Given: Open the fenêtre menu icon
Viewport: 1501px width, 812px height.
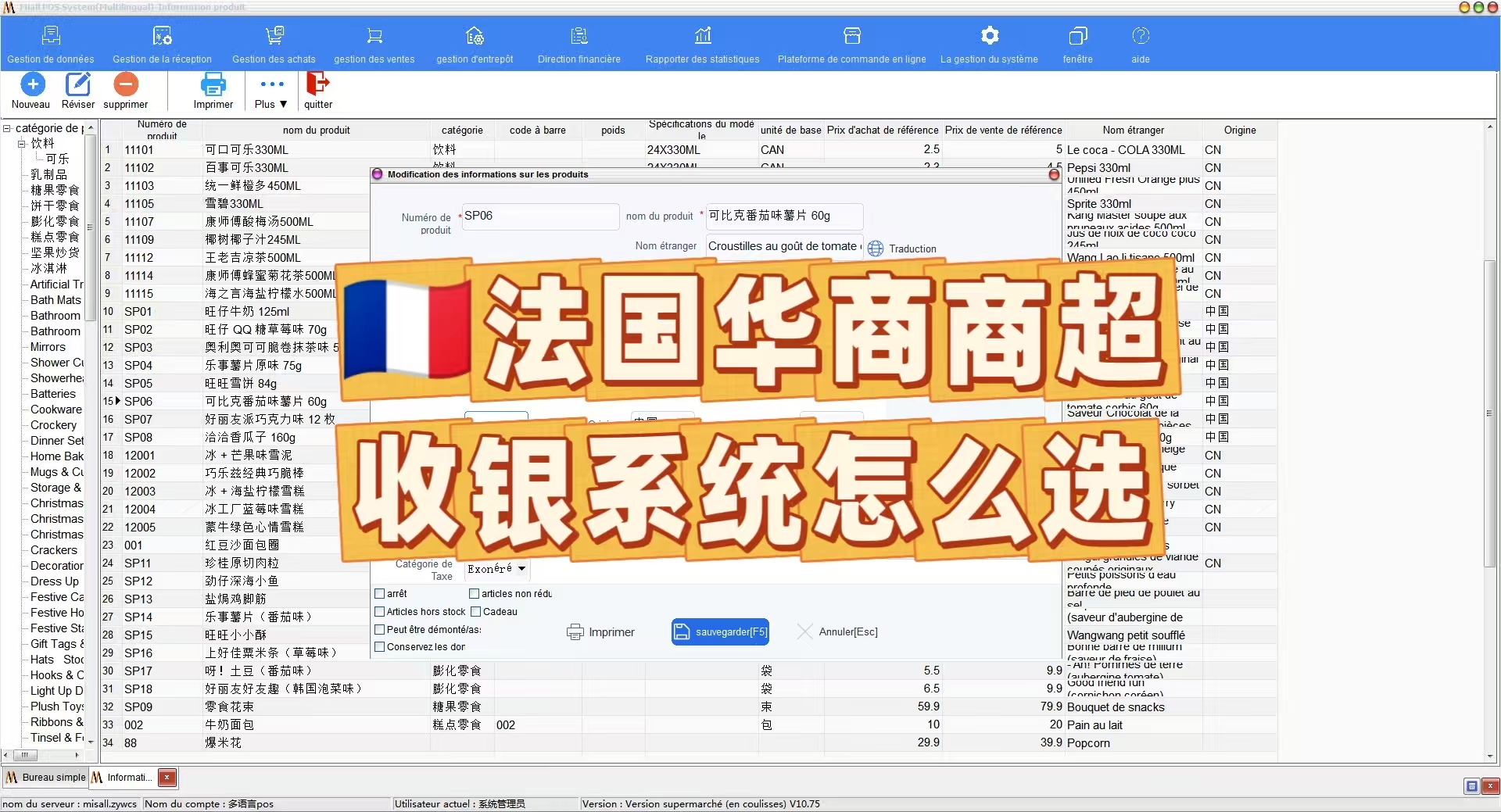Looking at the screenshot, I should coord(1077,36).
